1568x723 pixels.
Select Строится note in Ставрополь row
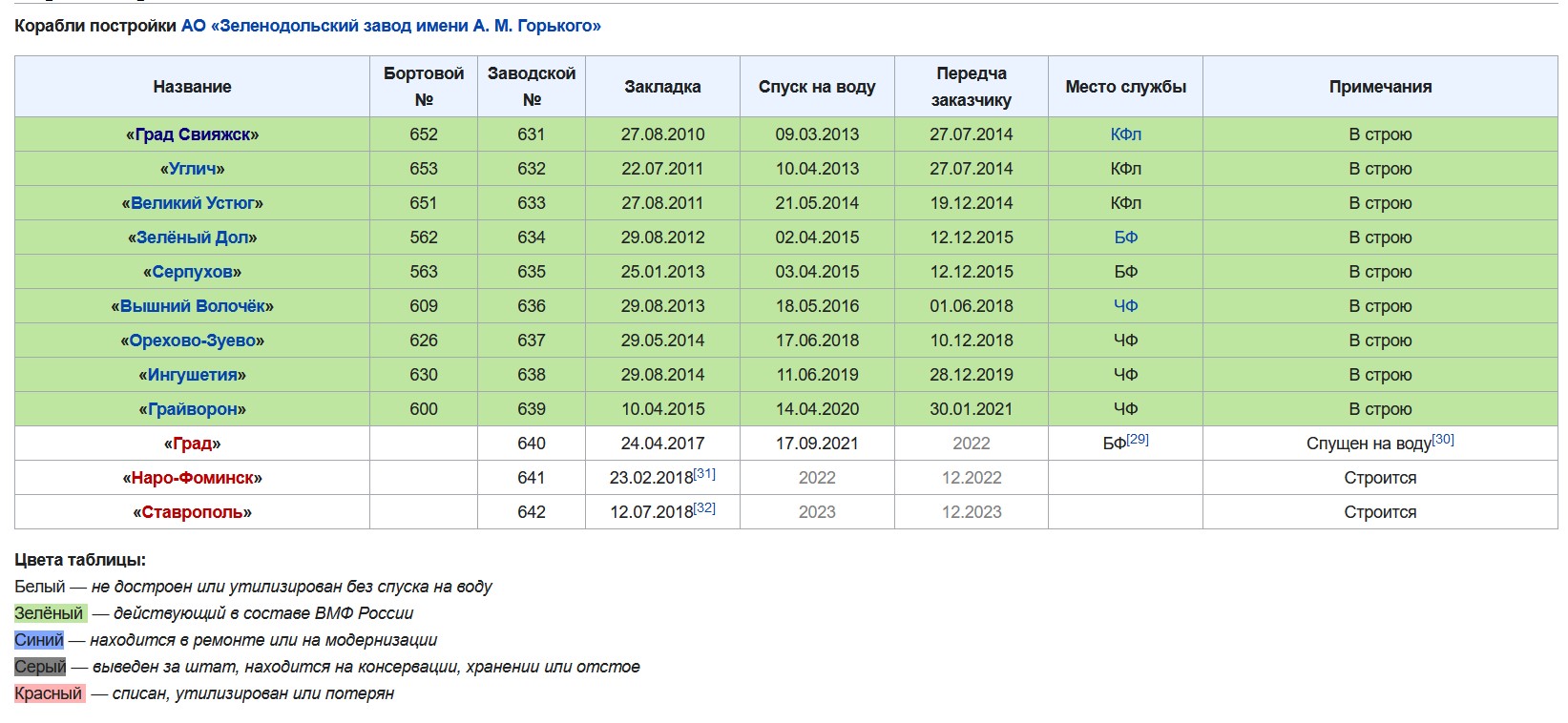tap(1380, 512)
